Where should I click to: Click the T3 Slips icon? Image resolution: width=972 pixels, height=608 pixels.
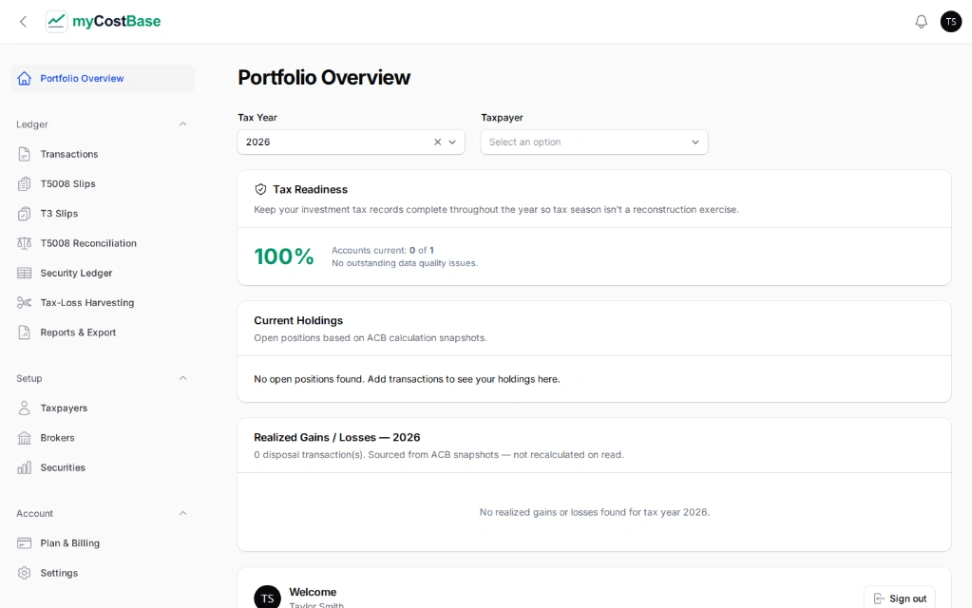[24, 213]
